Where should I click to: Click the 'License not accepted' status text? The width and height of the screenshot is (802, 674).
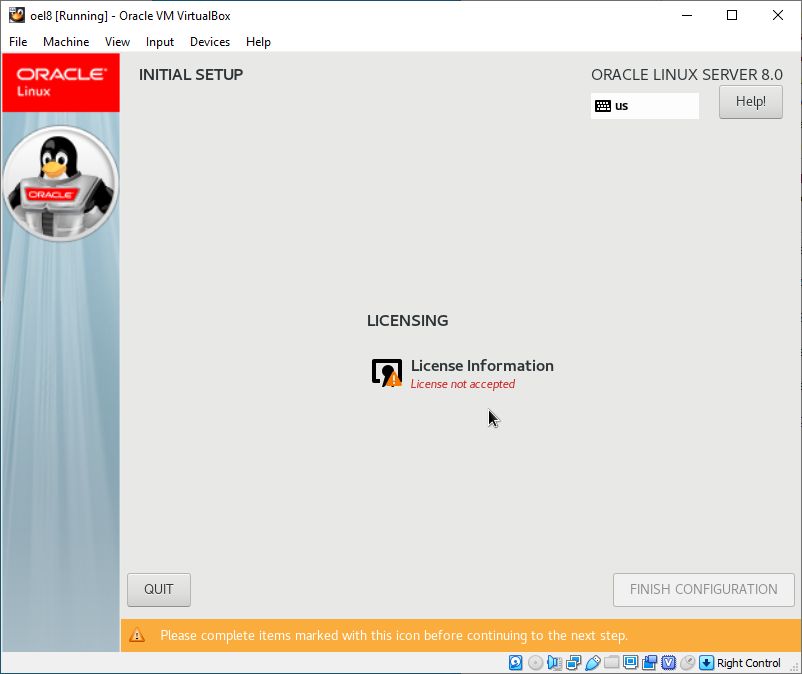[462, 384]
